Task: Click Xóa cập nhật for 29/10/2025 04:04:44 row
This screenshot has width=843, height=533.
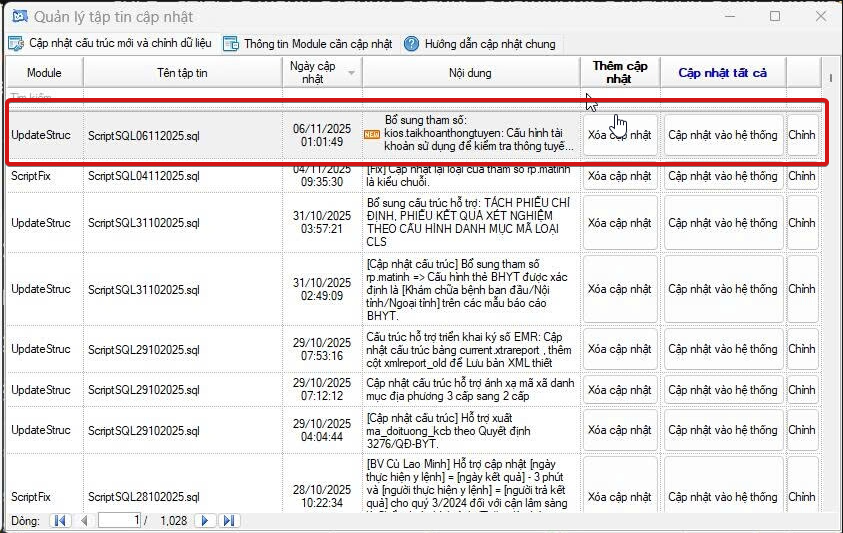Action: (x=620, y=430)
